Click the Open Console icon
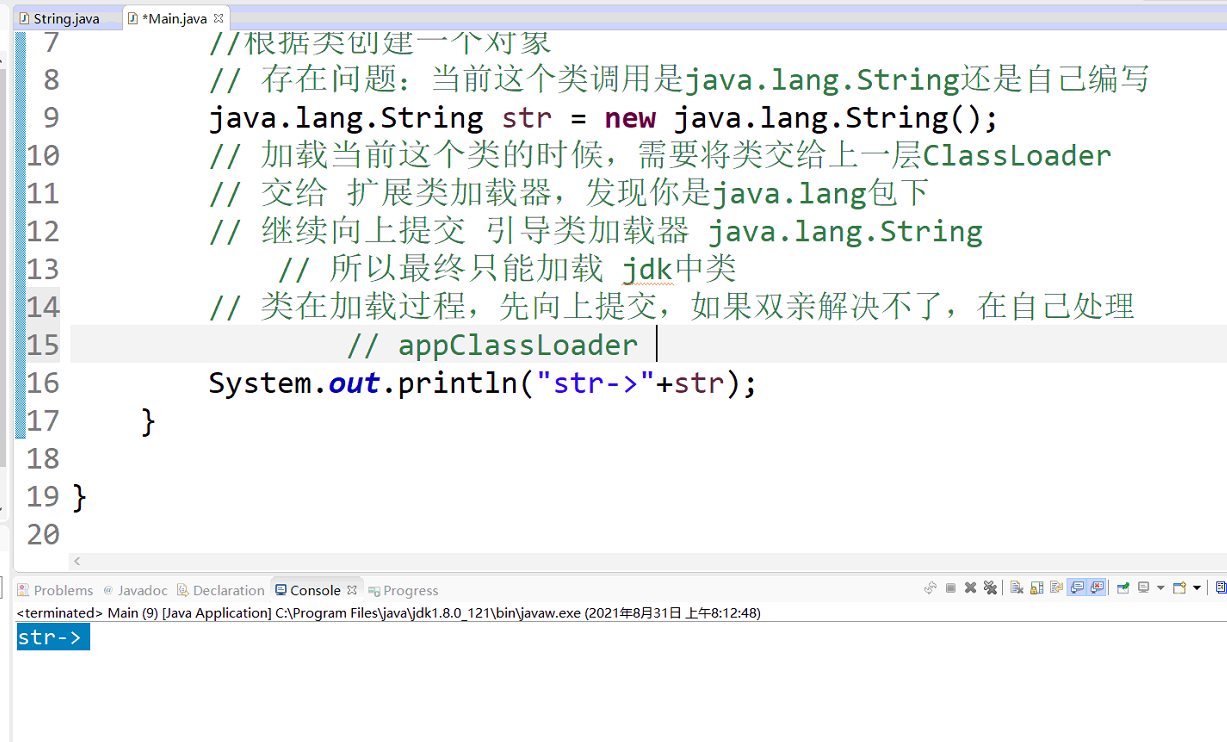Image resolution: width=1227 pixels, height=742 pixels. pyautogui.click(x=1179, y=588)
